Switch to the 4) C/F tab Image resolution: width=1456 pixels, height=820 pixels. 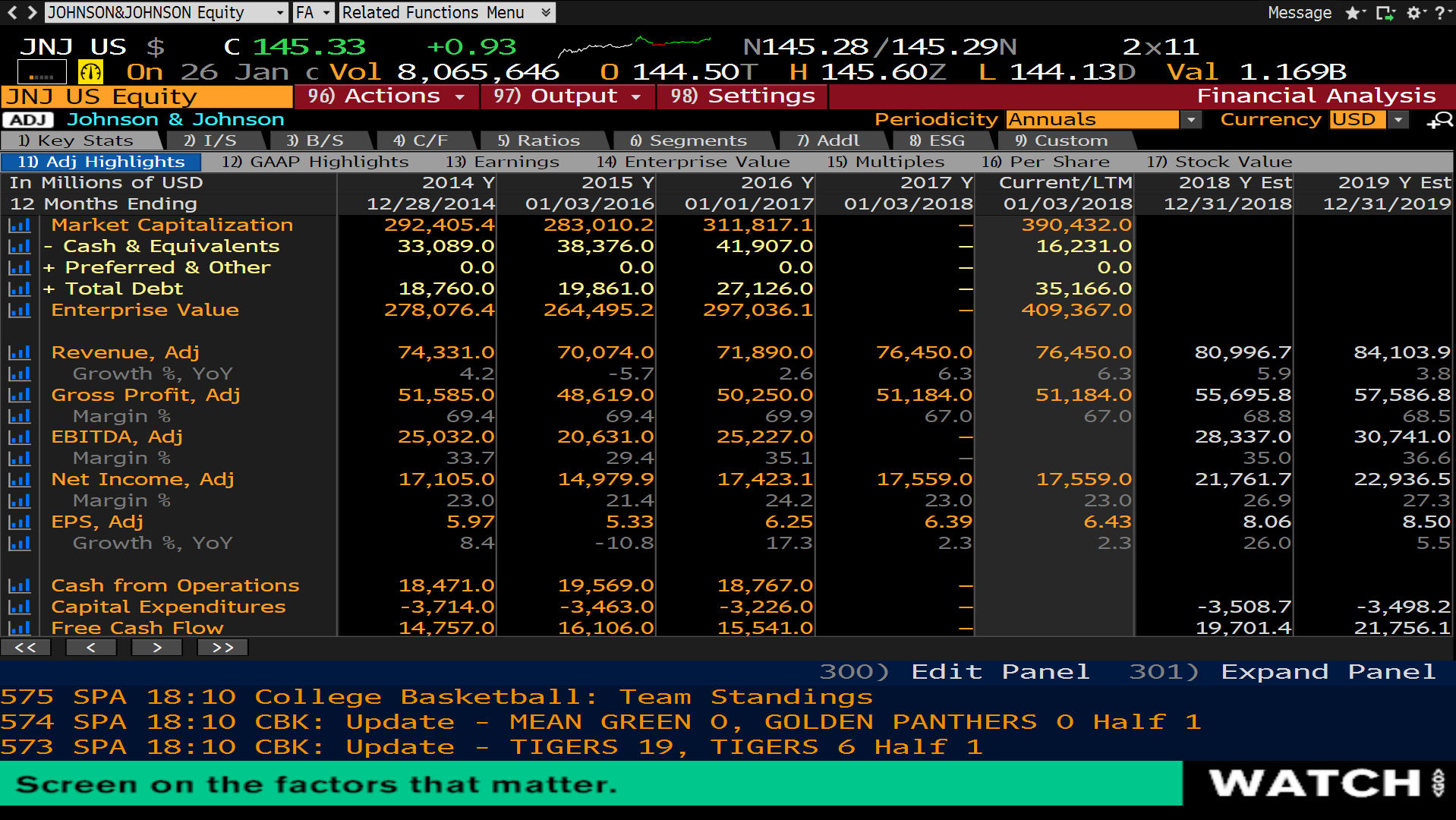421,141
